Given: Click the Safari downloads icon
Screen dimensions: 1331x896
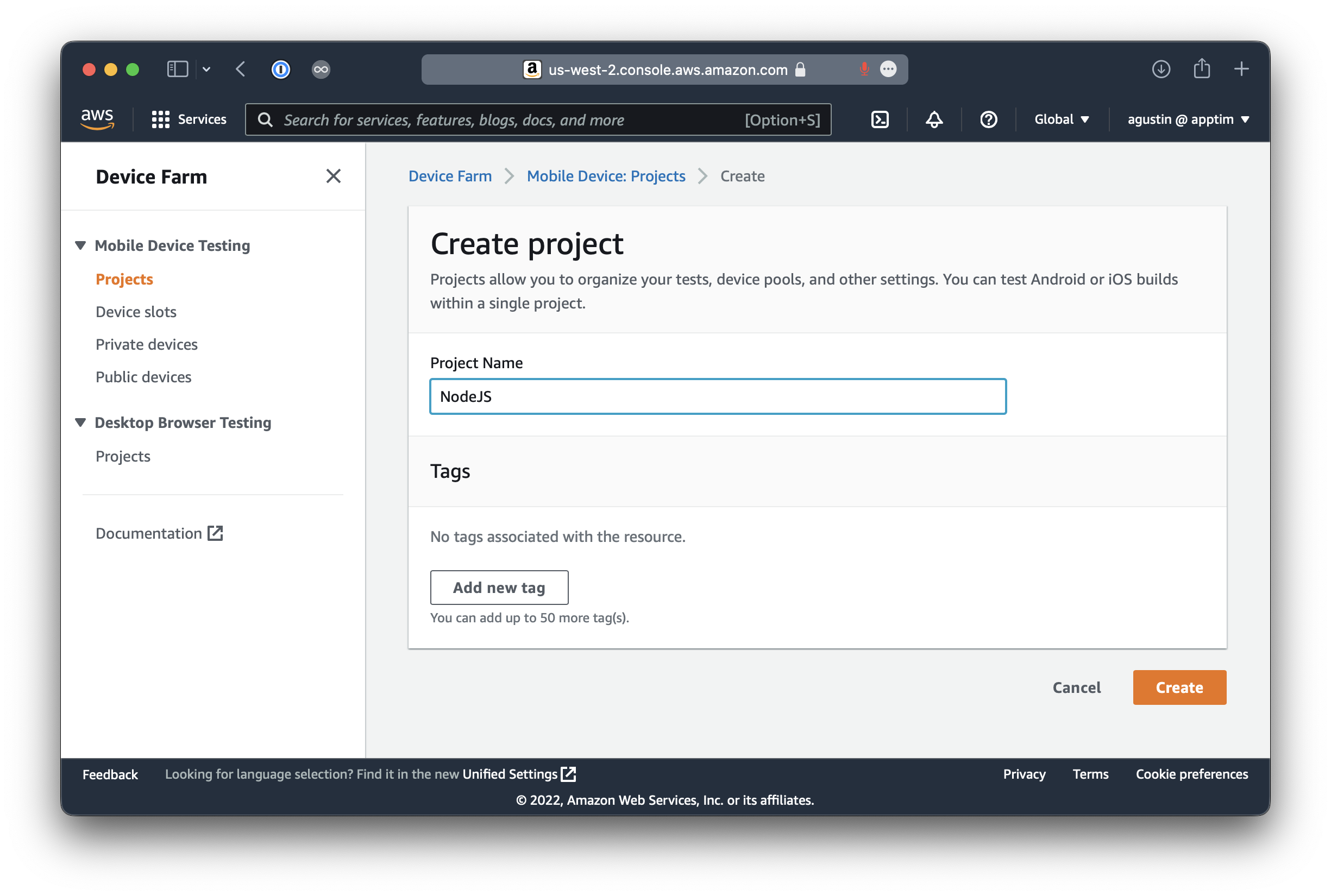Looking at the screenshot, I should click(x=1160, y=69).
